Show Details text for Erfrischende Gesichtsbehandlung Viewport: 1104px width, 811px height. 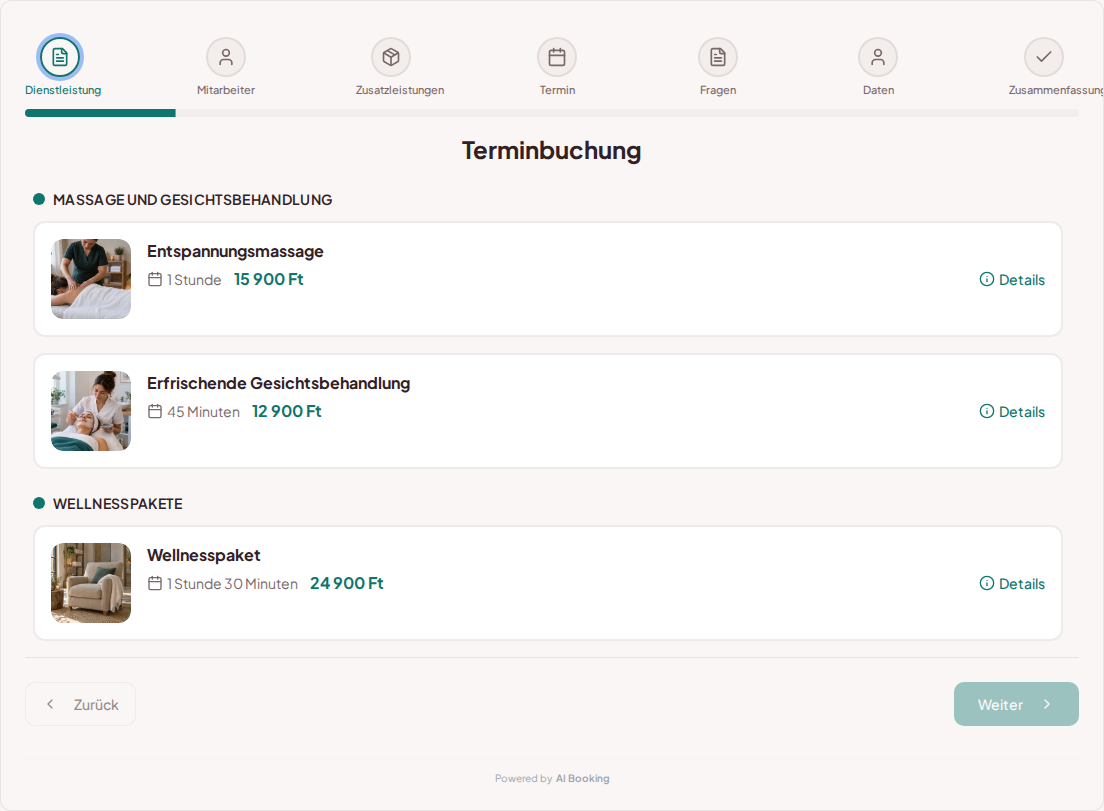1022,412
